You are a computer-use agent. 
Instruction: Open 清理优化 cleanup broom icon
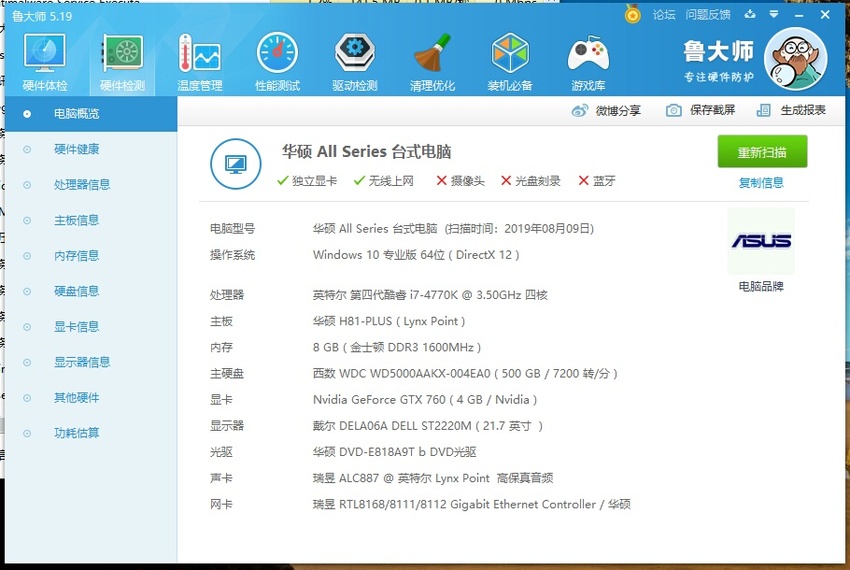click(x=432, y=61)
